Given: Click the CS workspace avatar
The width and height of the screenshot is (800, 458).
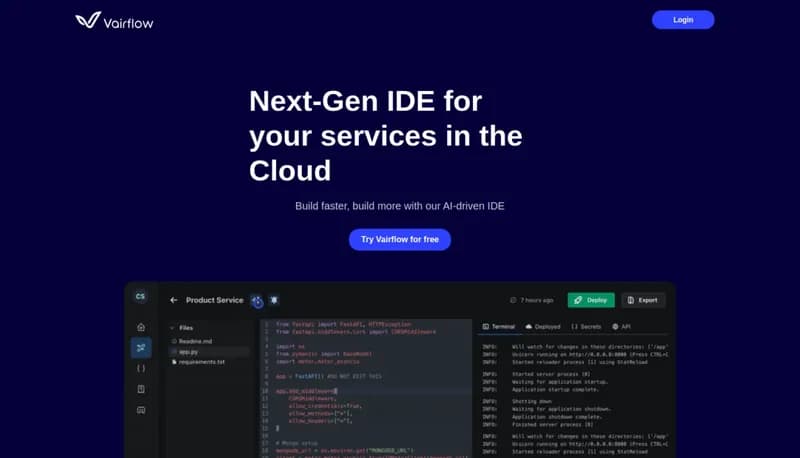Looking at the screenshot, I should tap(140, 296).
